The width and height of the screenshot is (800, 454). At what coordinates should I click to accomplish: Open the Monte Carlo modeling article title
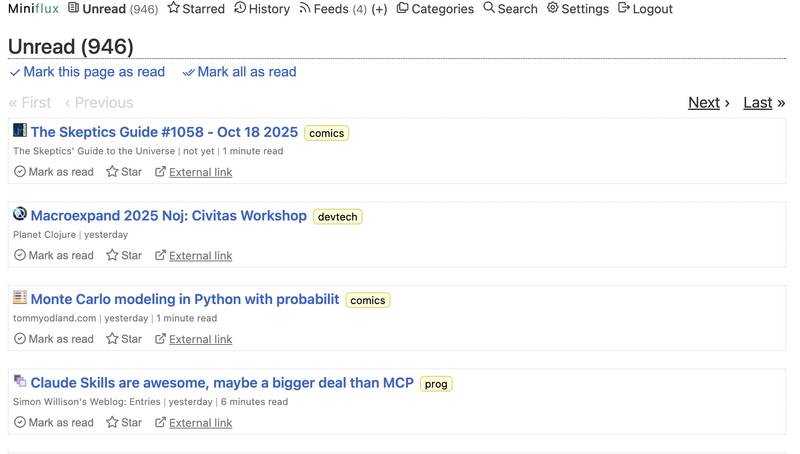tap(184, 299)
